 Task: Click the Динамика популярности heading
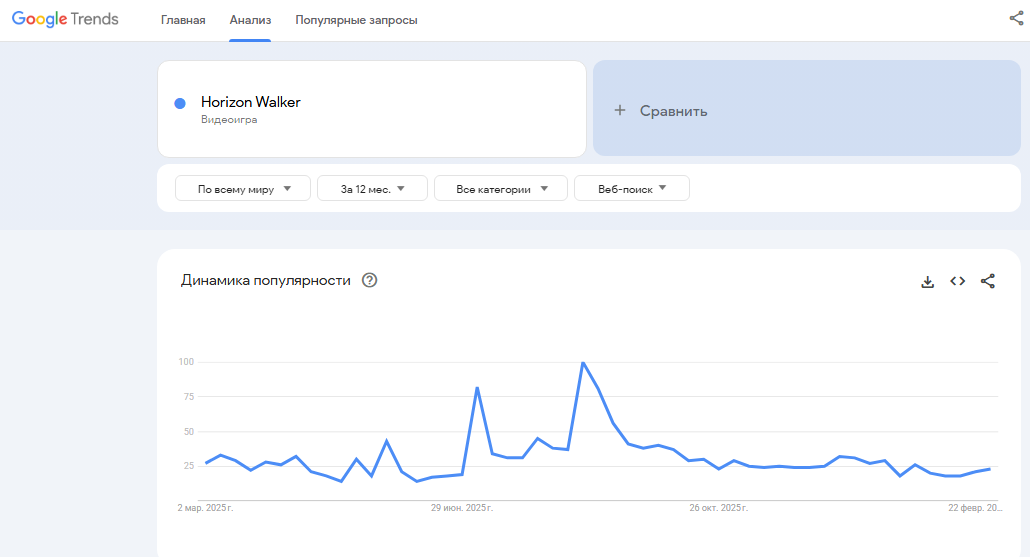pos(266,280)
